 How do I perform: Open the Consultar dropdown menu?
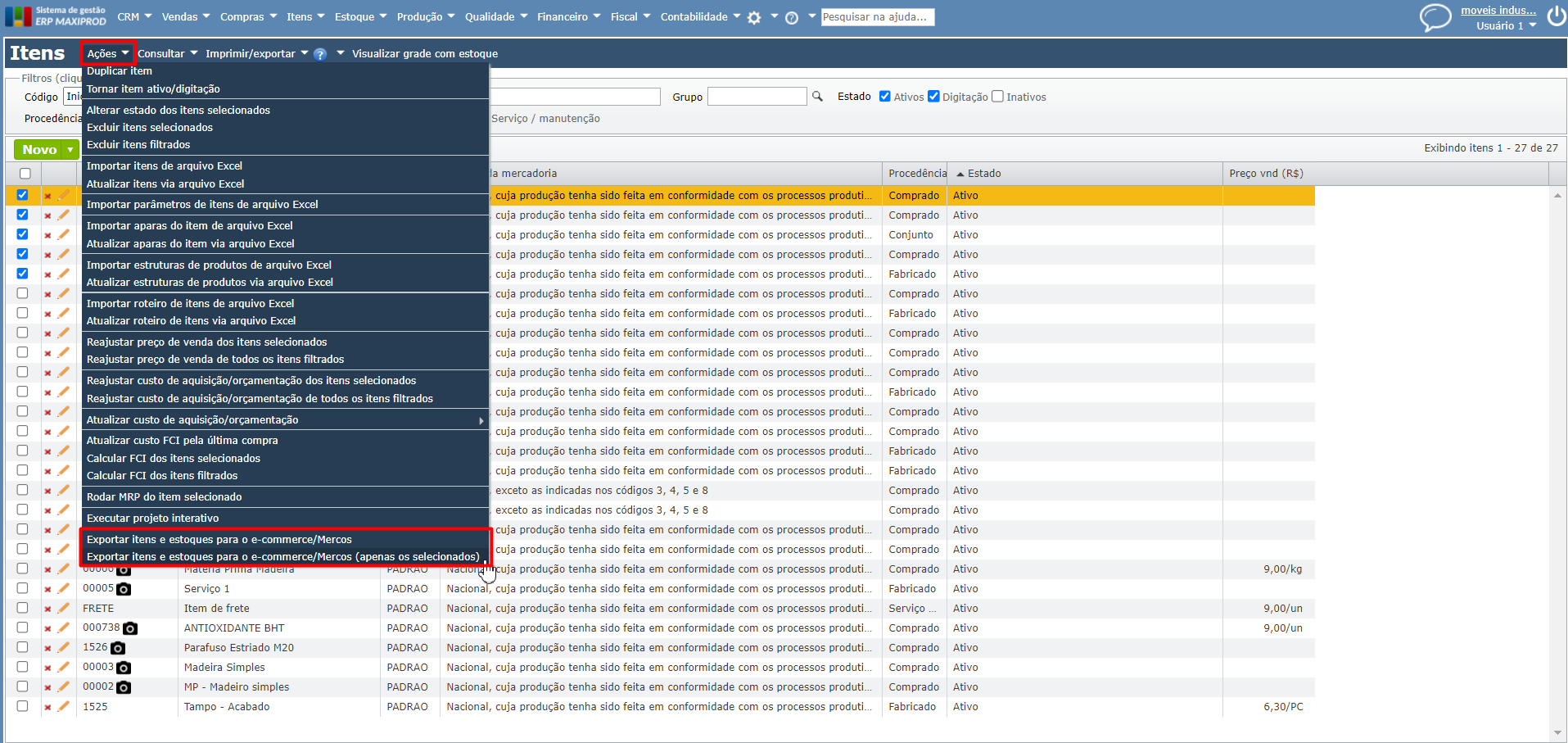click(167, 54)
